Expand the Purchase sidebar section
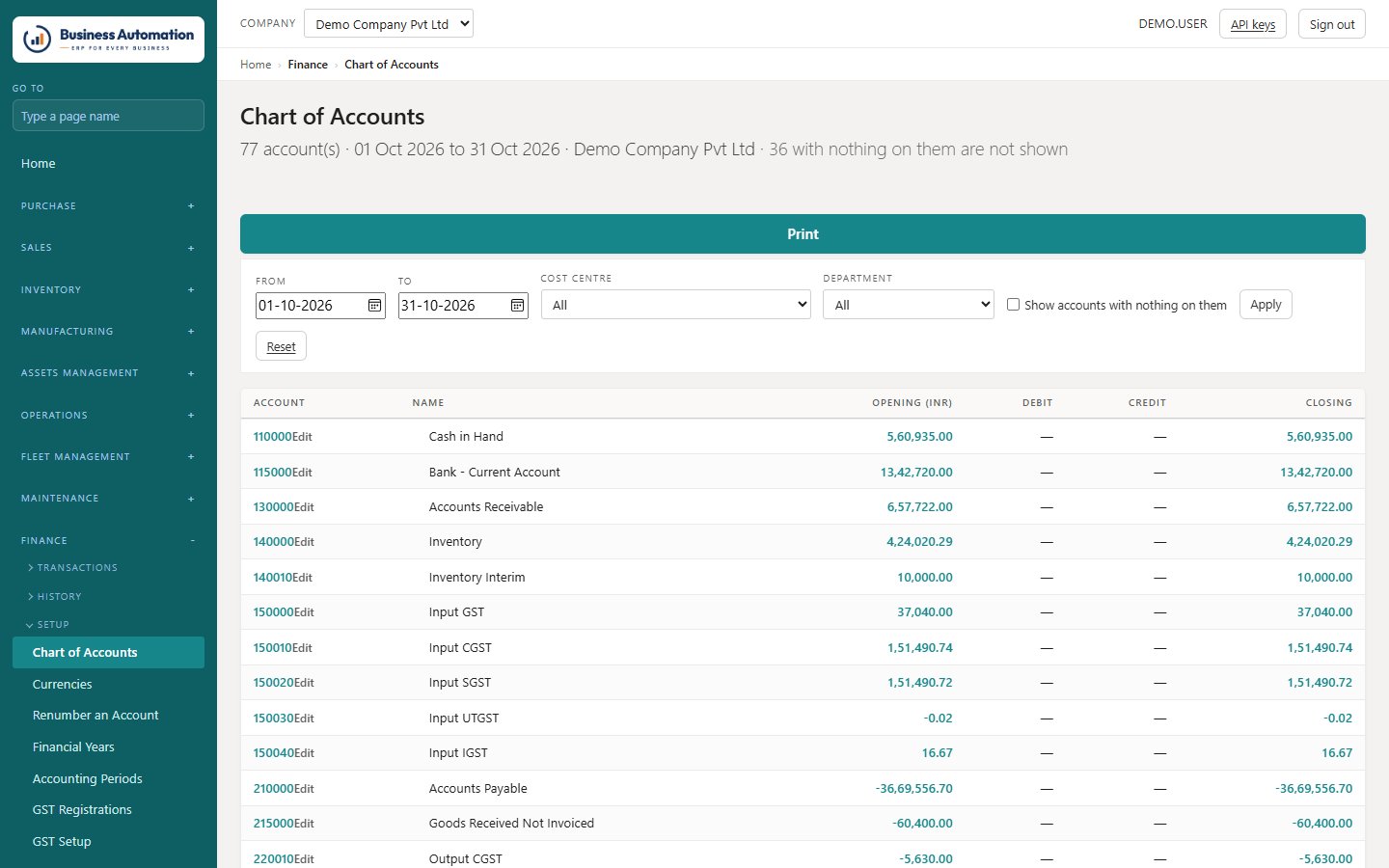 coord(108,206)
